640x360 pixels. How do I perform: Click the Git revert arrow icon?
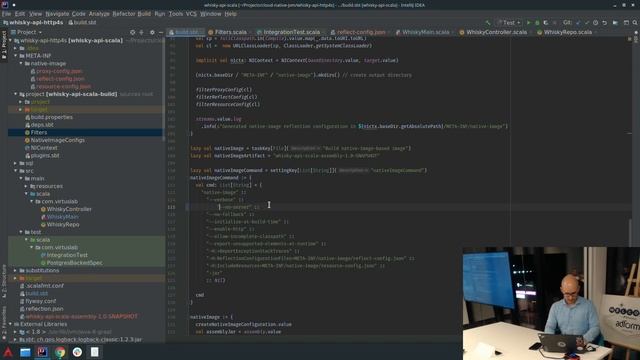click(604, 23)
